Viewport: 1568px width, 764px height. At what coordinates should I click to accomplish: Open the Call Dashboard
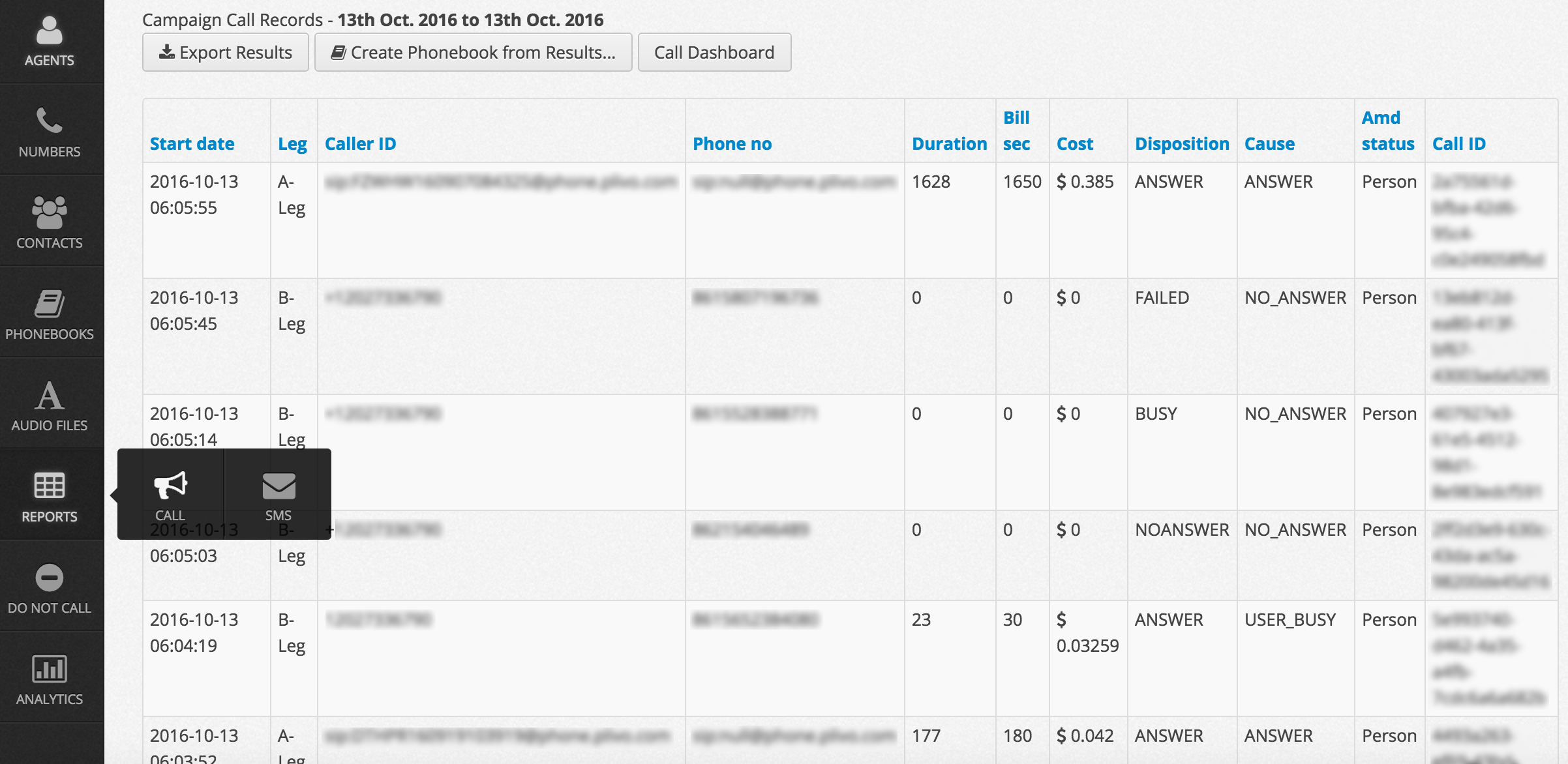point(715,52)
